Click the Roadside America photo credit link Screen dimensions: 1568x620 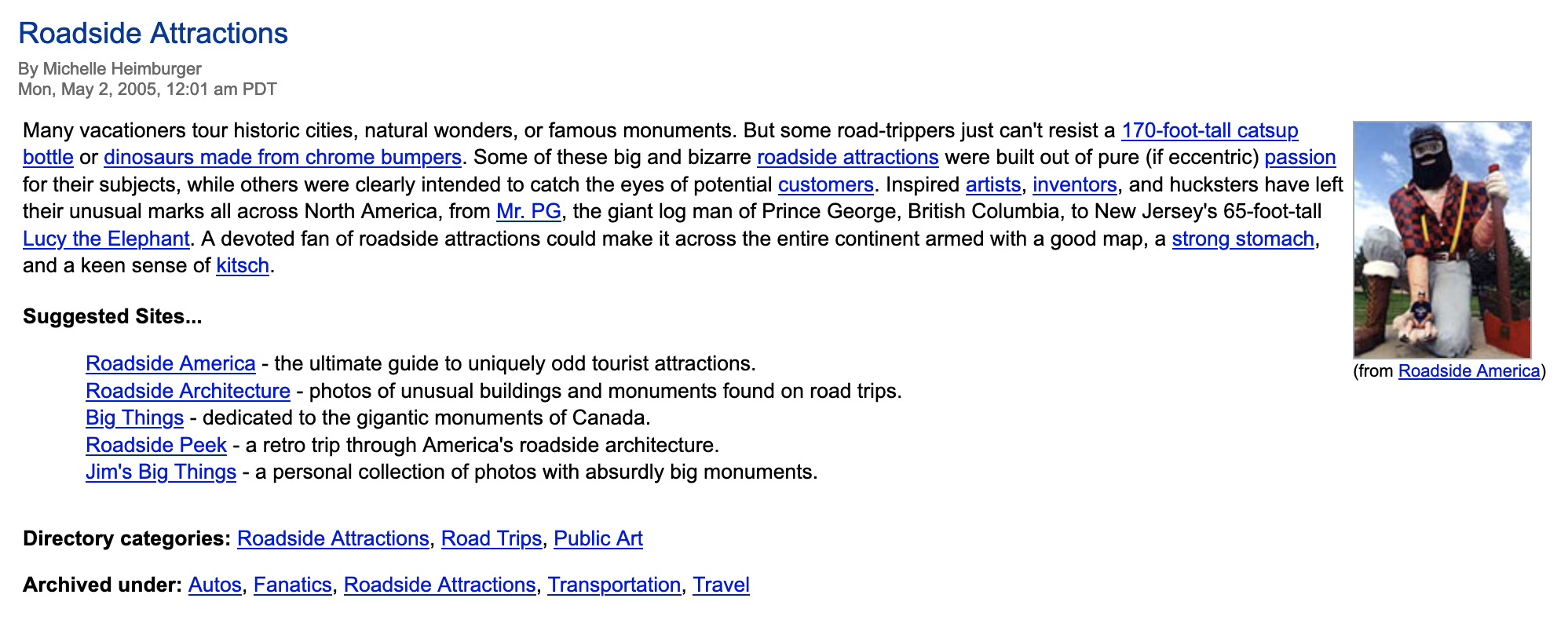point(1468,371)
